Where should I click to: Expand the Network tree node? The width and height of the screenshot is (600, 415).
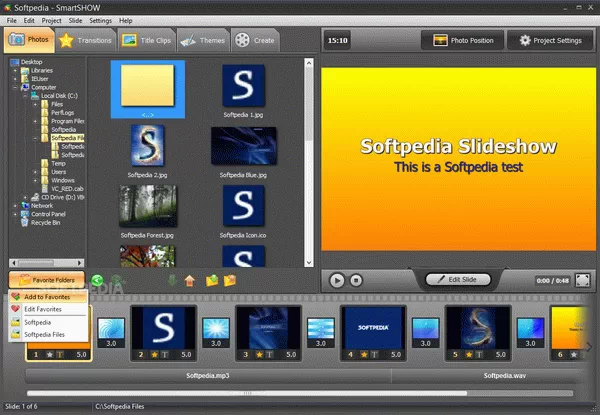[x=15, y=204]
